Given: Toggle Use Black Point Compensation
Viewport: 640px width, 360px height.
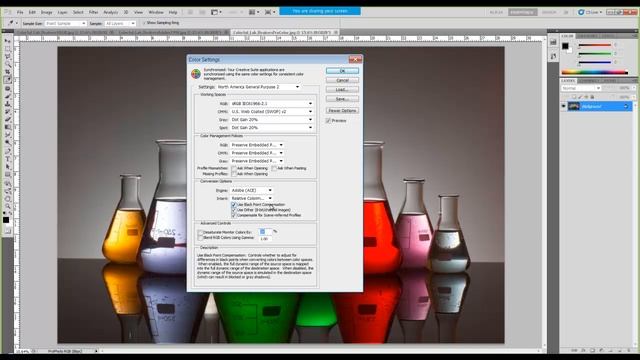Looking at the screenshot, I should click(234, 204).
